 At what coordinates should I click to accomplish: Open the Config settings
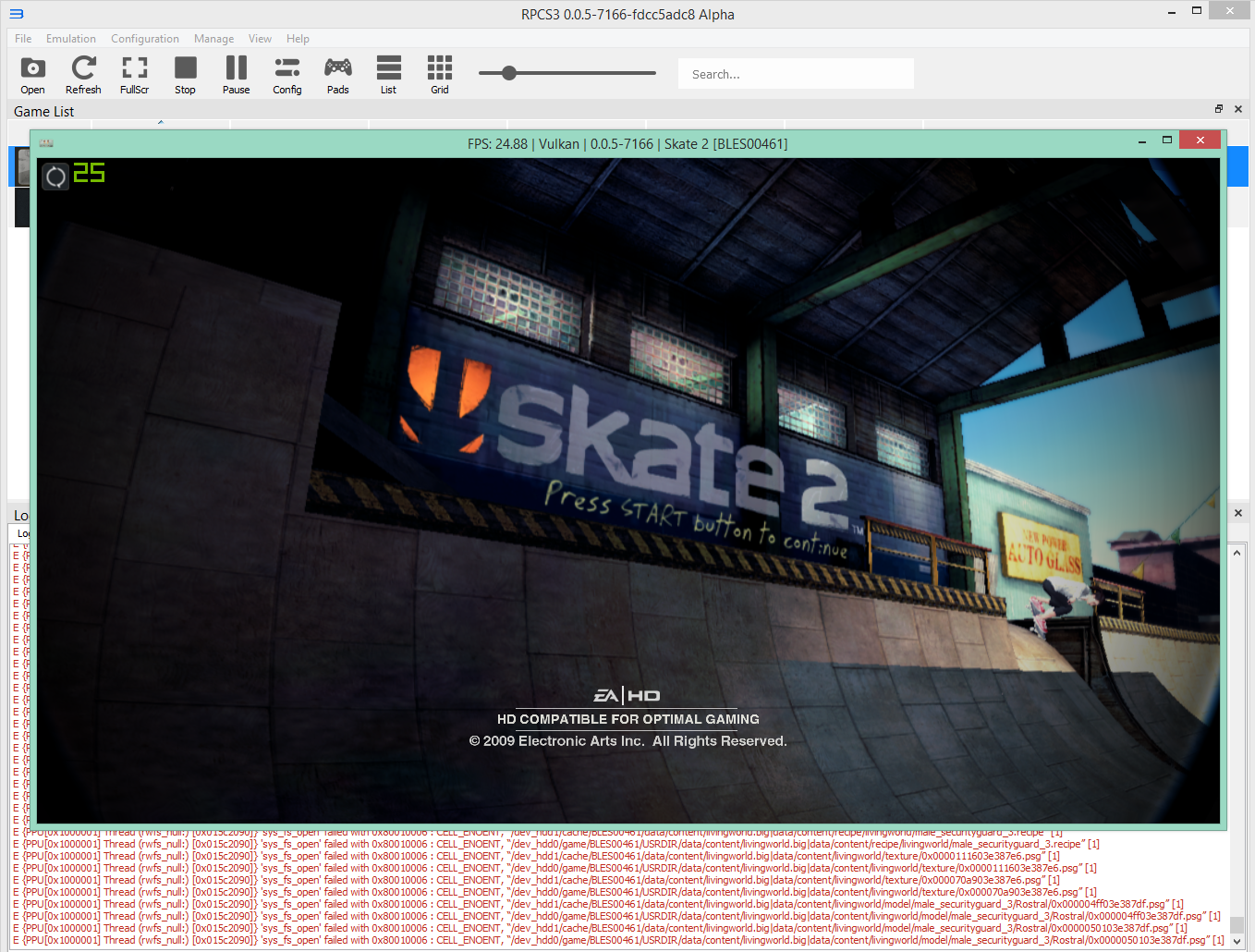[286, 74]
